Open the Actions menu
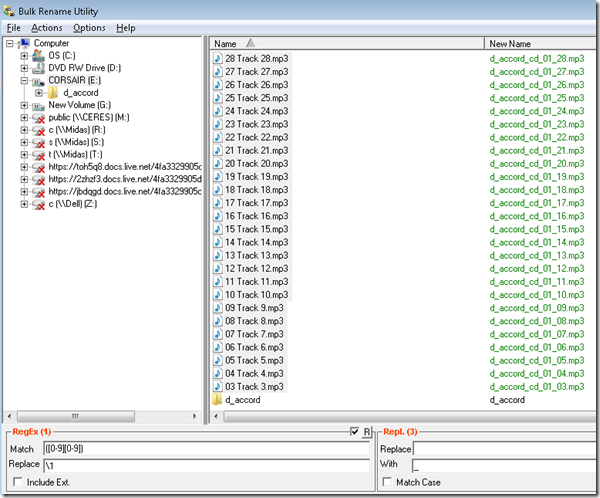The width and height of the screenshot is (600, 498). [x=46, y=28]
